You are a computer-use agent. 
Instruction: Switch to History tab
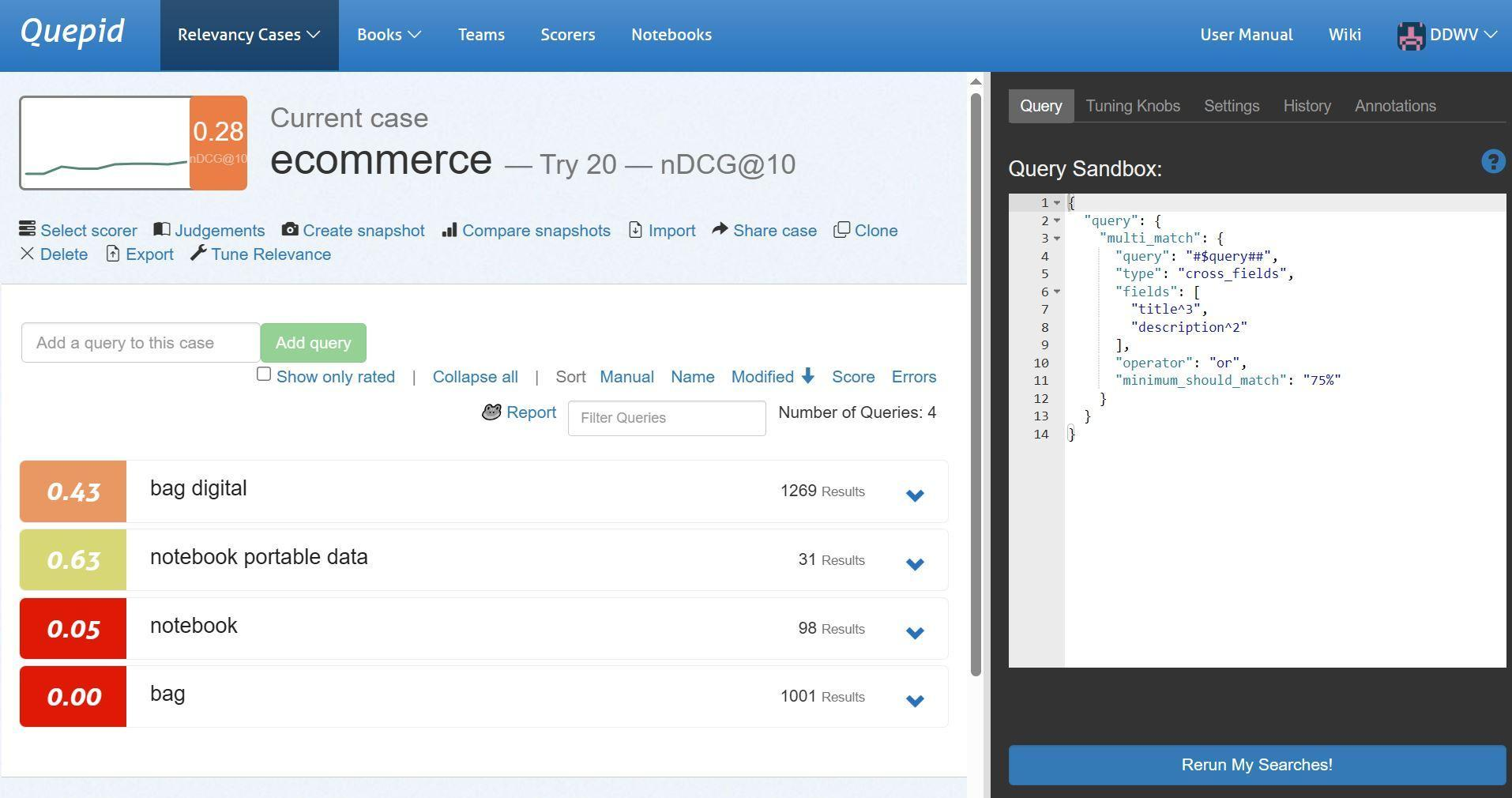tap(1307, 106)
